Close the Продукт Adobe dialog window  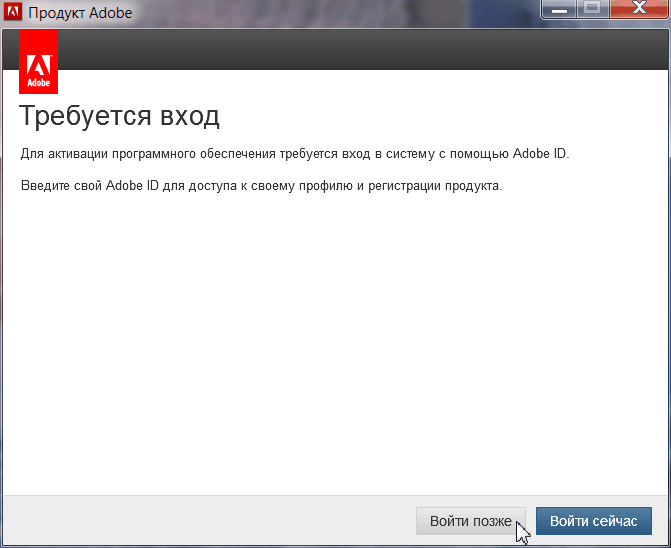coord(636,10)
